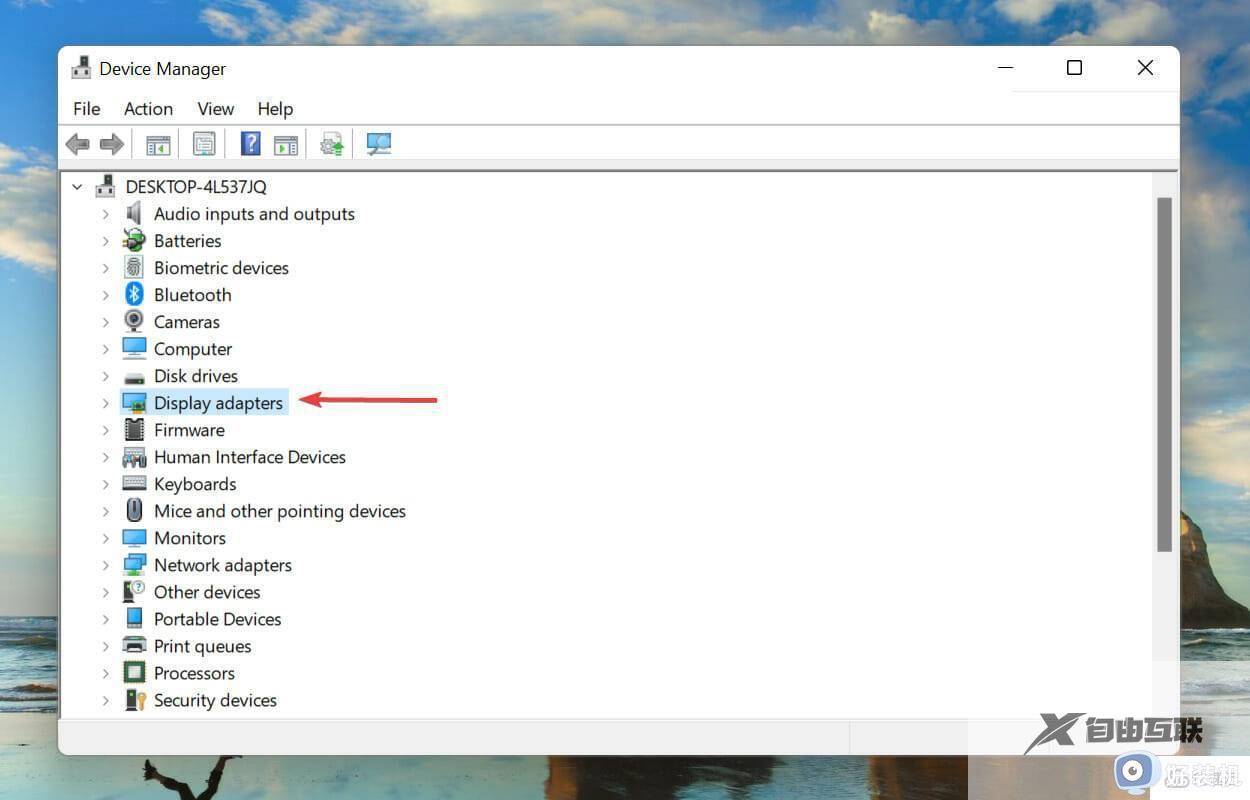Collapse the DESKTOP-4L537JQ root node
This screenshot has height=800, width=1250.
point(77,186)
